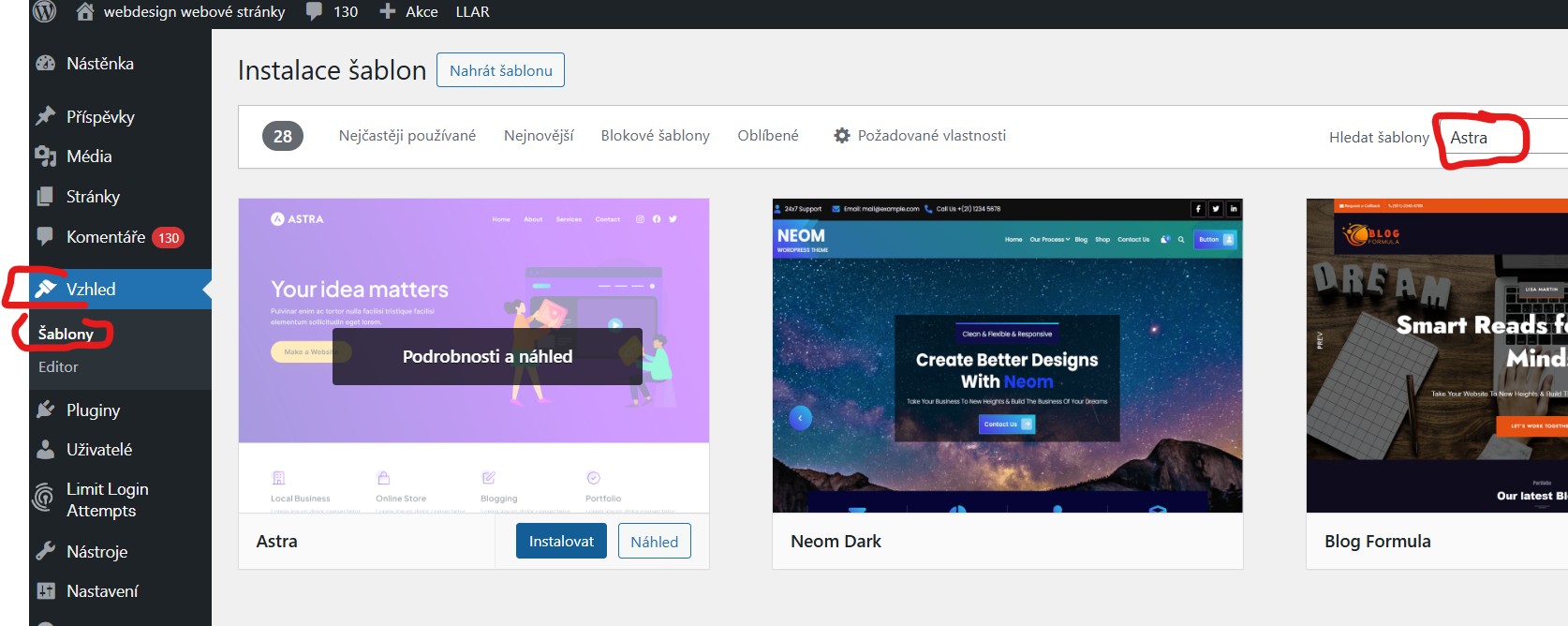Open Nástěnka dashboard icon
This screenshot has width=1568, height=626.
point(46,64)
